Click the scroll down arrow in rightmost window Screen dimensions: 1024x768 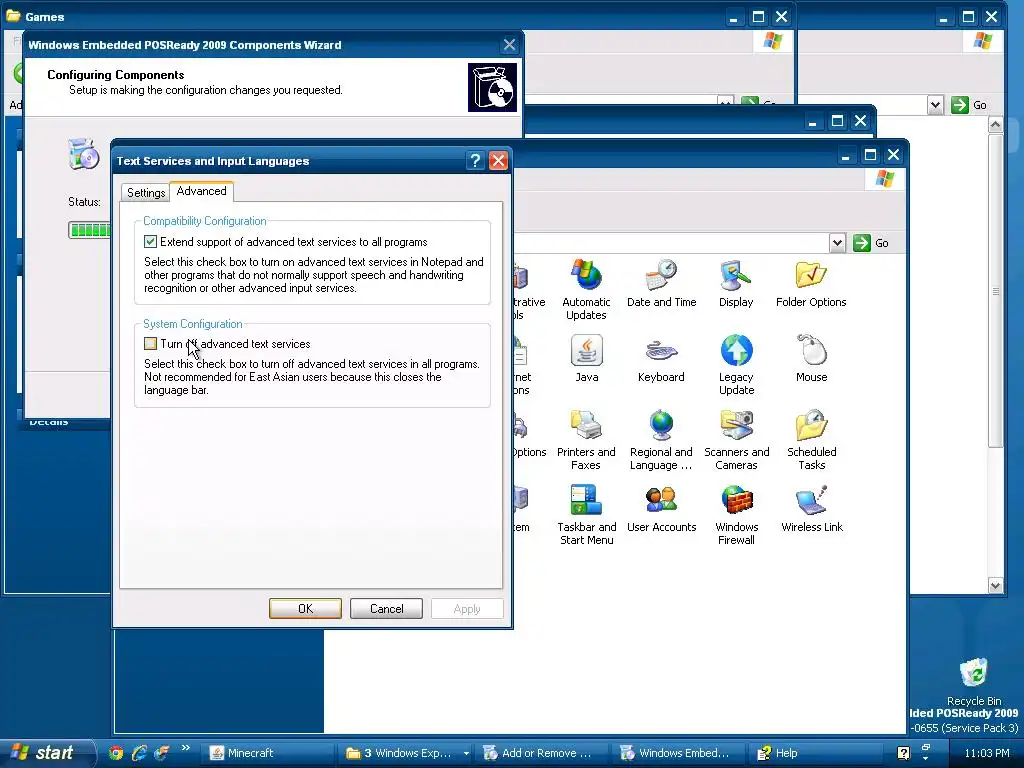pos(995,585)
